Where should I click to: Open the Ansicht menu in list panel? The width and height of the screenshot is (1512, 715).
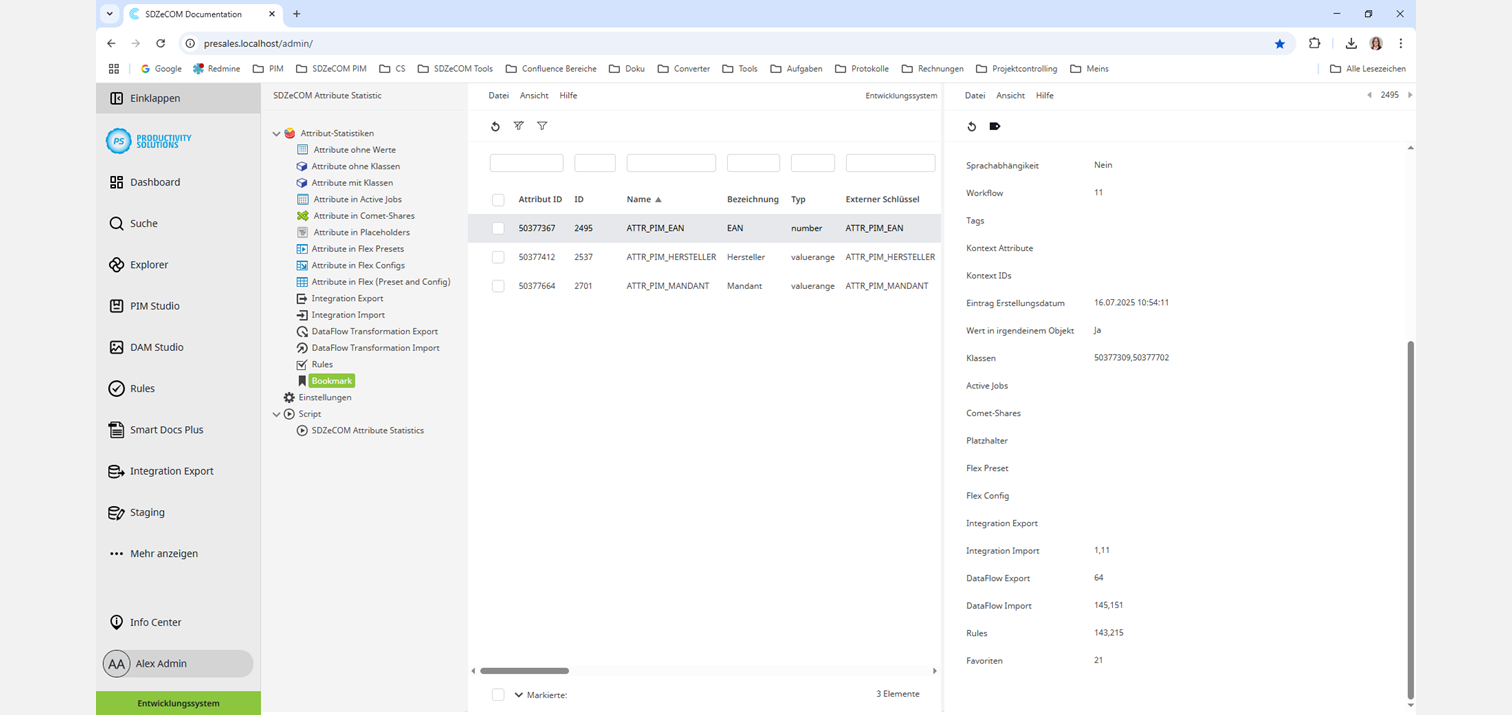[x=534, y=96]
